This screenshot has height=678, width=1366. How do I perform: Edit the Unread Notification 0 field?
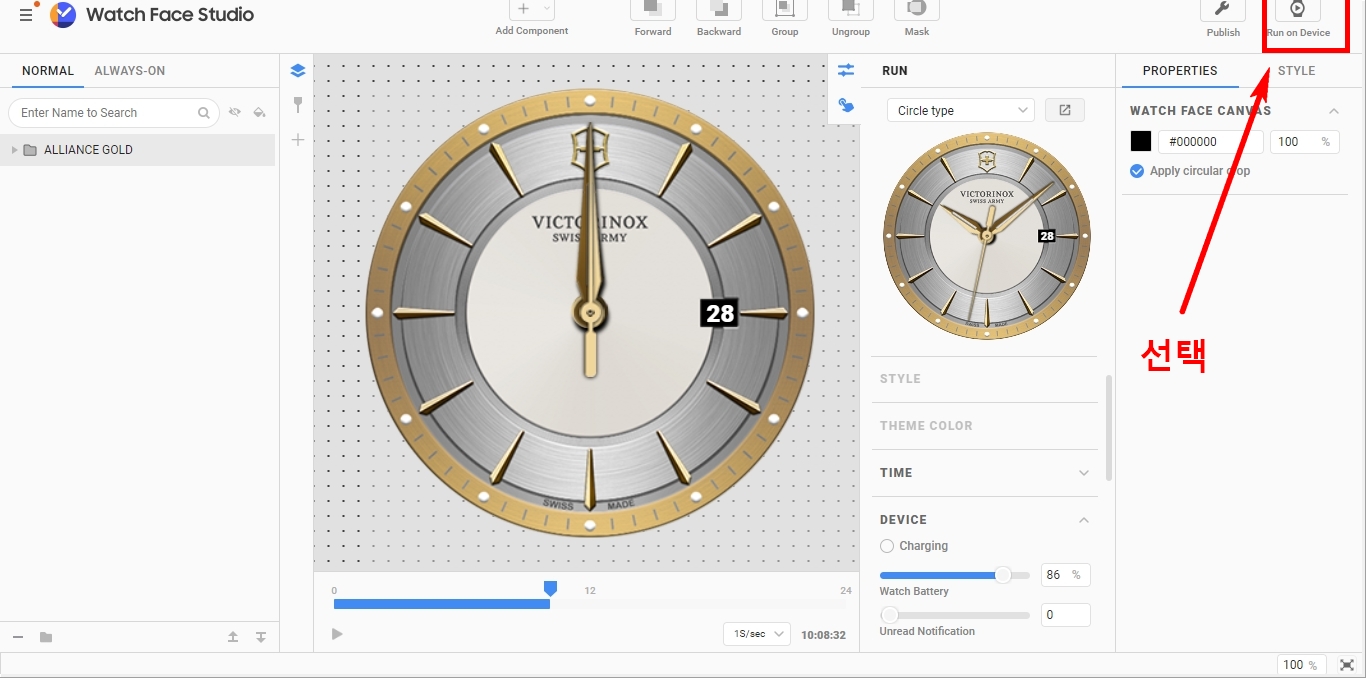1066,615
